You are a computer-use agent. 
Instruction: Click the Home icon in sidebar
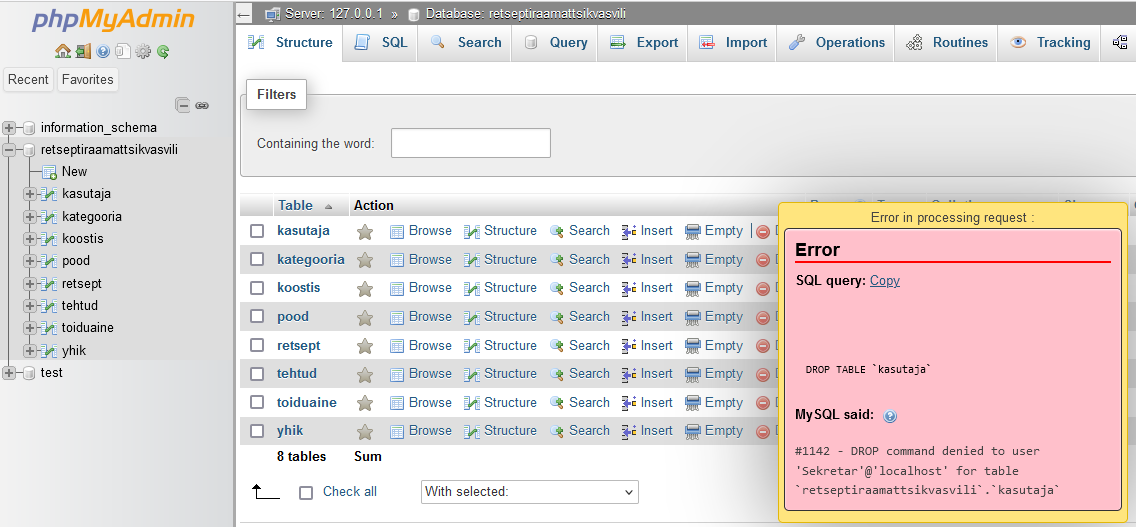[62, 51]
